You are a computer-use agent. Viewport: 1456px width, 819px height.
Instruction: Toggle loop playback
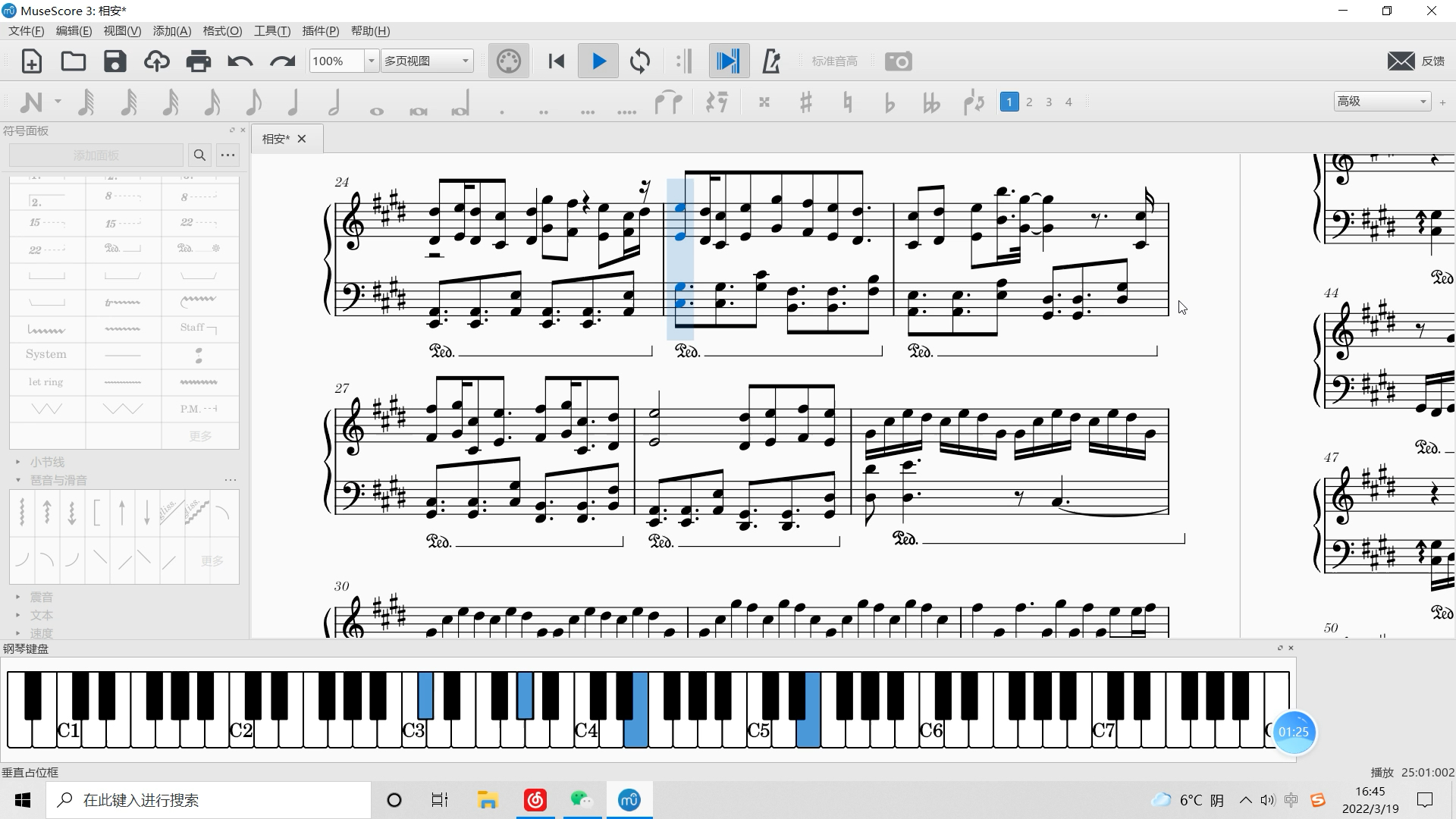point(640,61)
